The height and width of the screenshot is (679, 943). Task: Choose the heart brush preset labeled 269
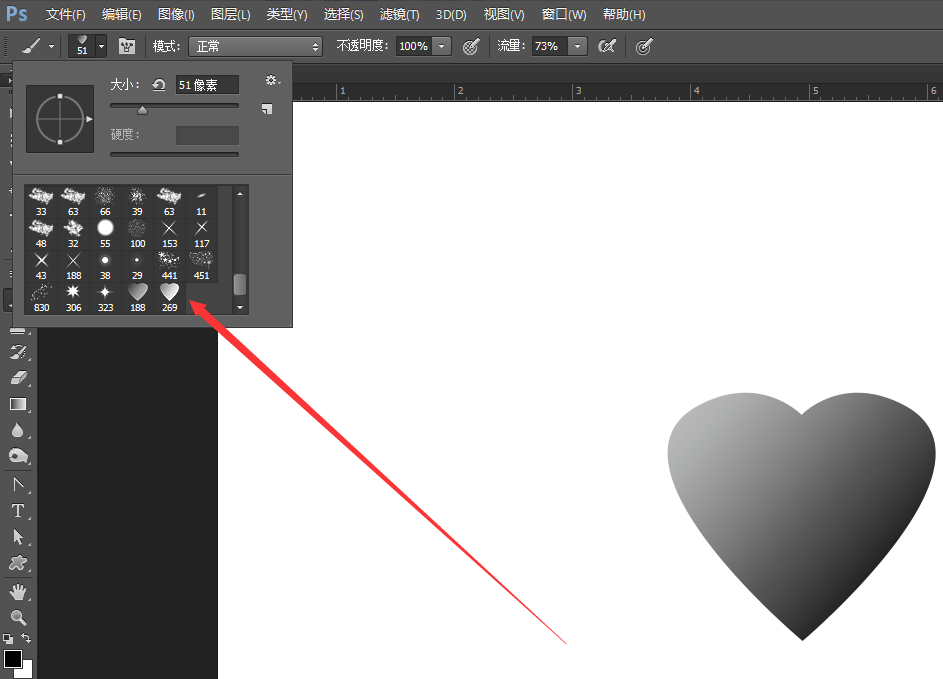(170, 298)
